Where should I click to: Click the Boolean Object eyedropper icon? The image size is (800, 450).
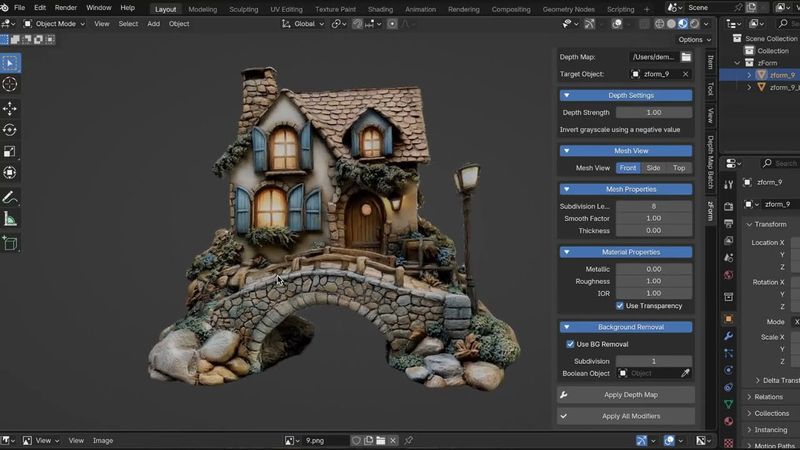[685, 373]
